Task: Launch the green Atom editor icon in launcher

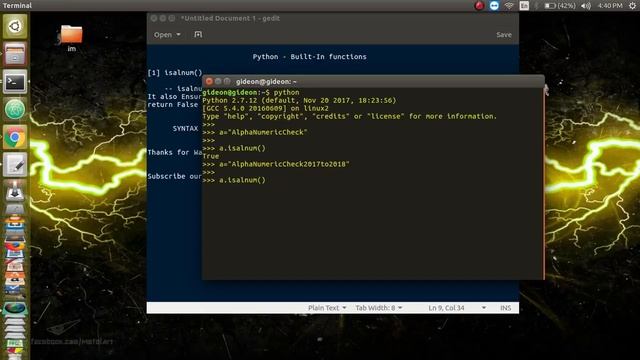Action: pyautogui.click(x=15, y=109)
